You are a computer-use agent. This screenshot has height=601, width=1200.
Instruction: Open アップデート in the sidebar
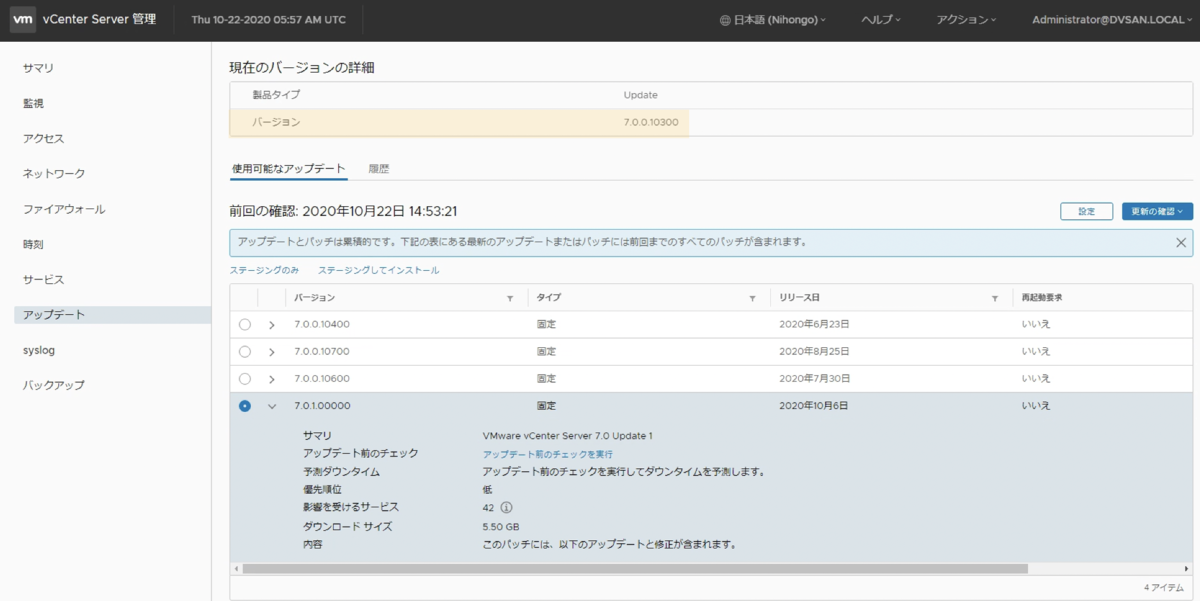tap(112, 314)
